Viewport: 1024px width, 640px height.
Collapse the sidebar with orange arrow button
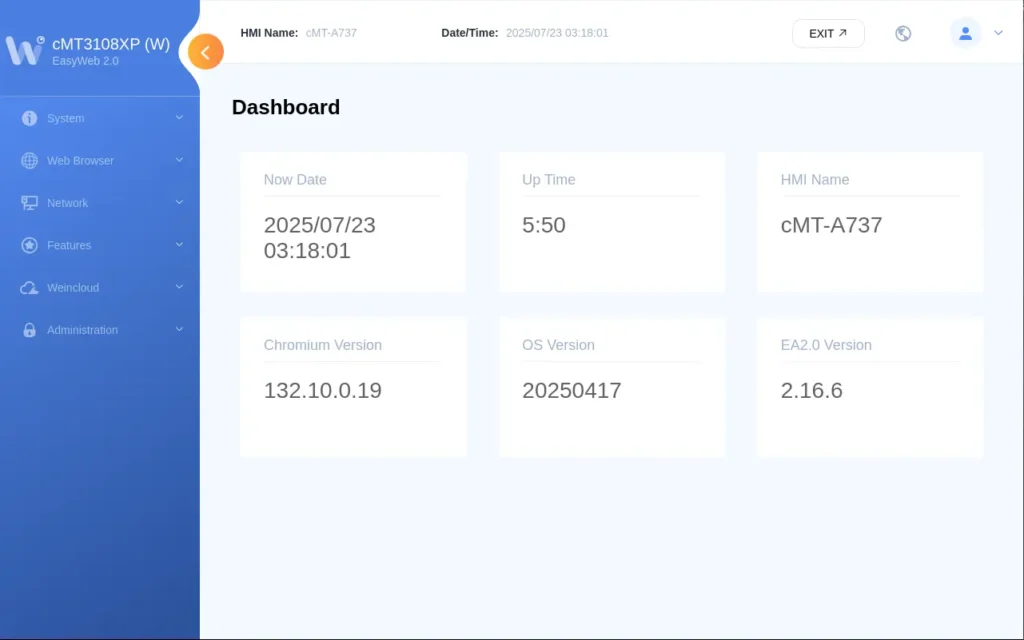click(x=204, y=51)
